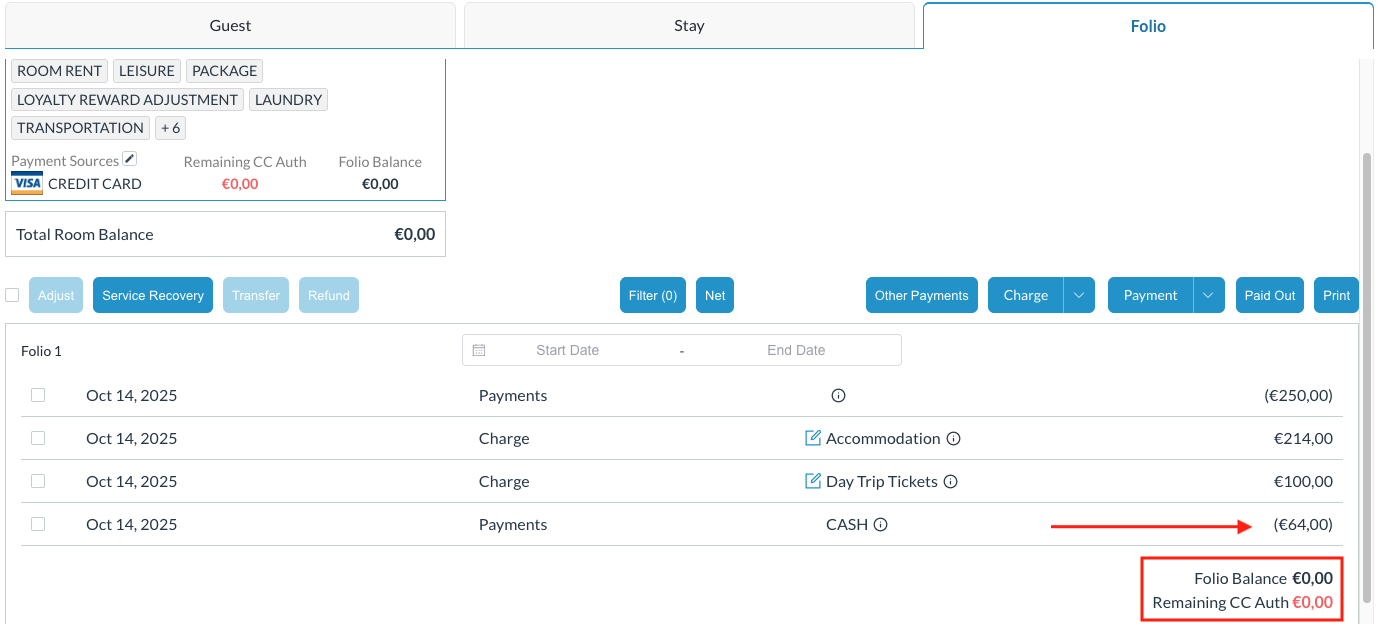Click the calendar icon in date range field
The width and height of the screenshot is (1381, 641).
tap(479, 350)
